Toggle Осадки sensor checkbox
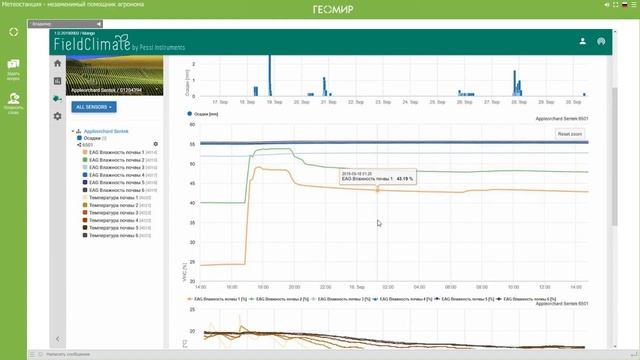 tap(80, 138)
